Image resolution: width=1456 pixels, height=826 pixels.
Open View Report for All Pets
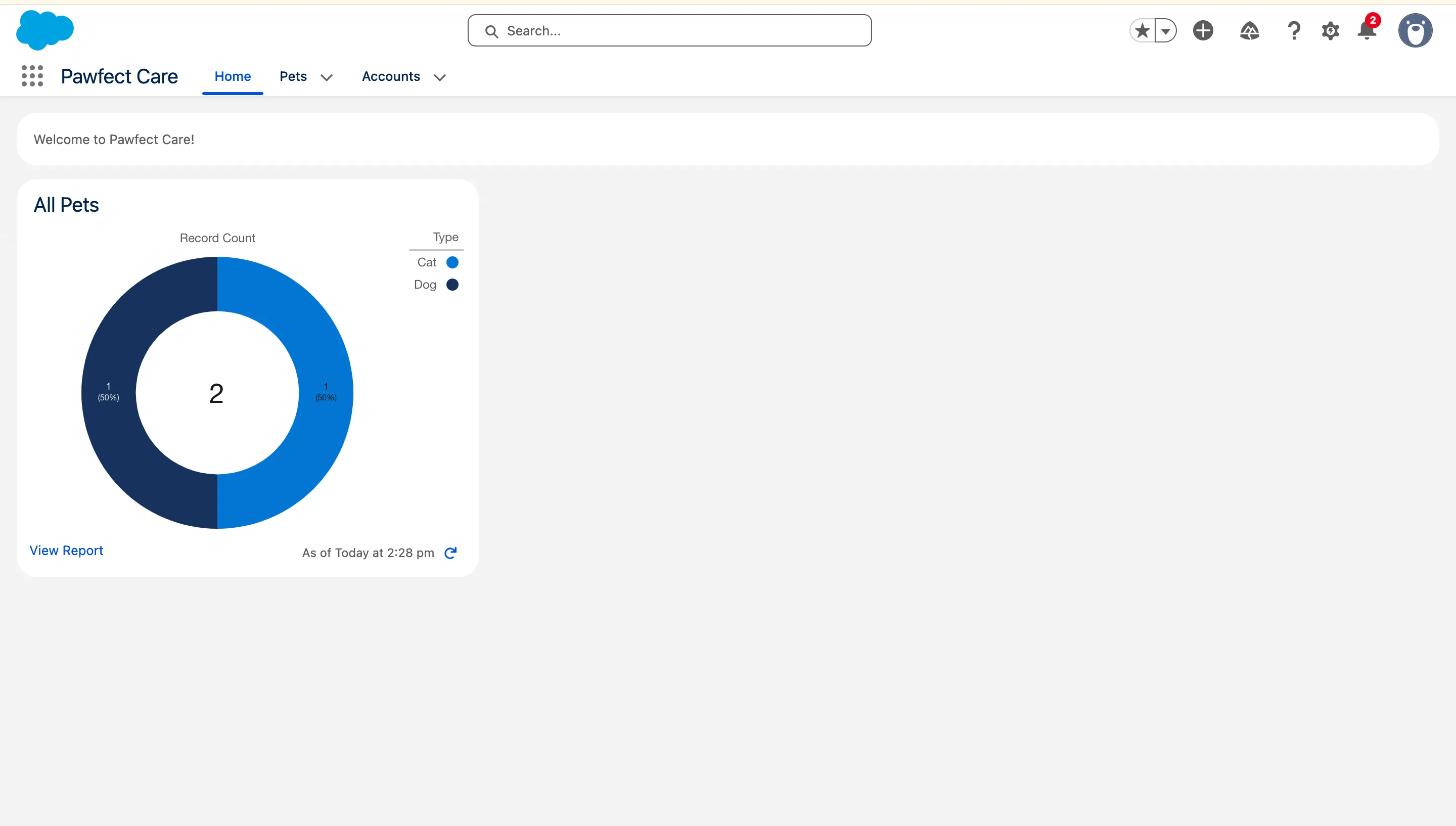66,550
